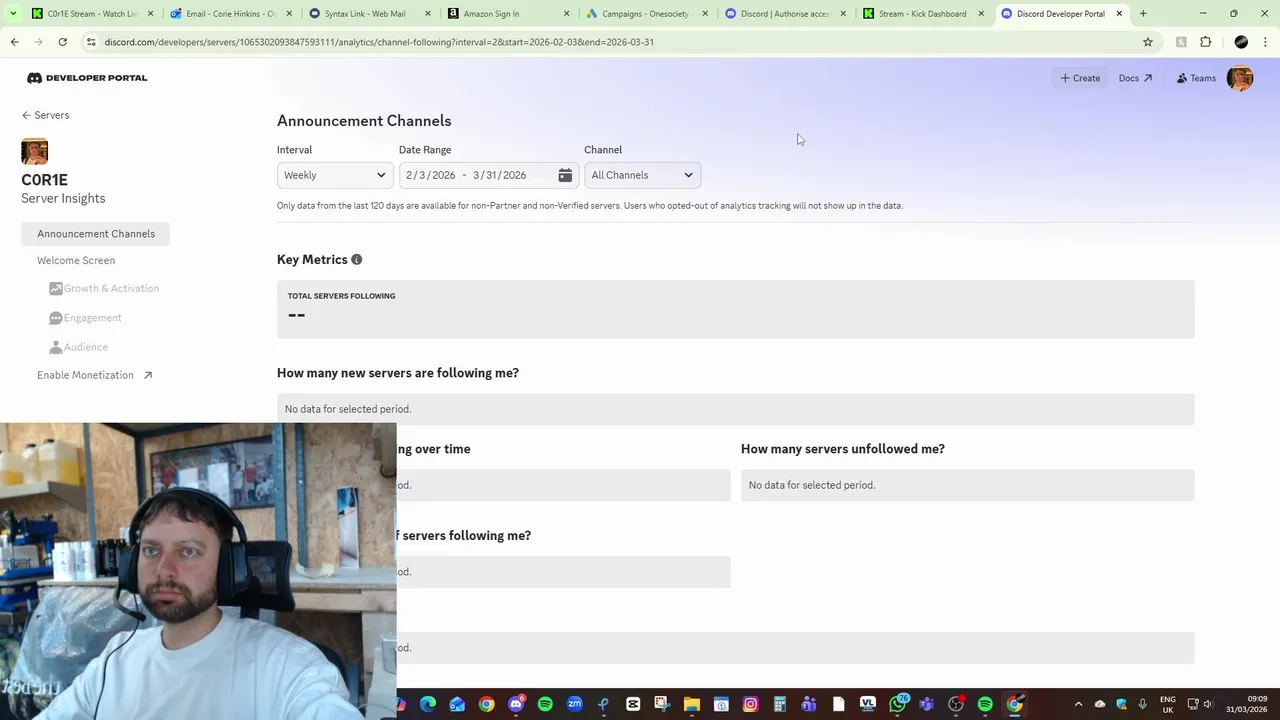1280x720 pixels.
Task: Open the Audience section in the sidebar
Action: tap(78, 347)
